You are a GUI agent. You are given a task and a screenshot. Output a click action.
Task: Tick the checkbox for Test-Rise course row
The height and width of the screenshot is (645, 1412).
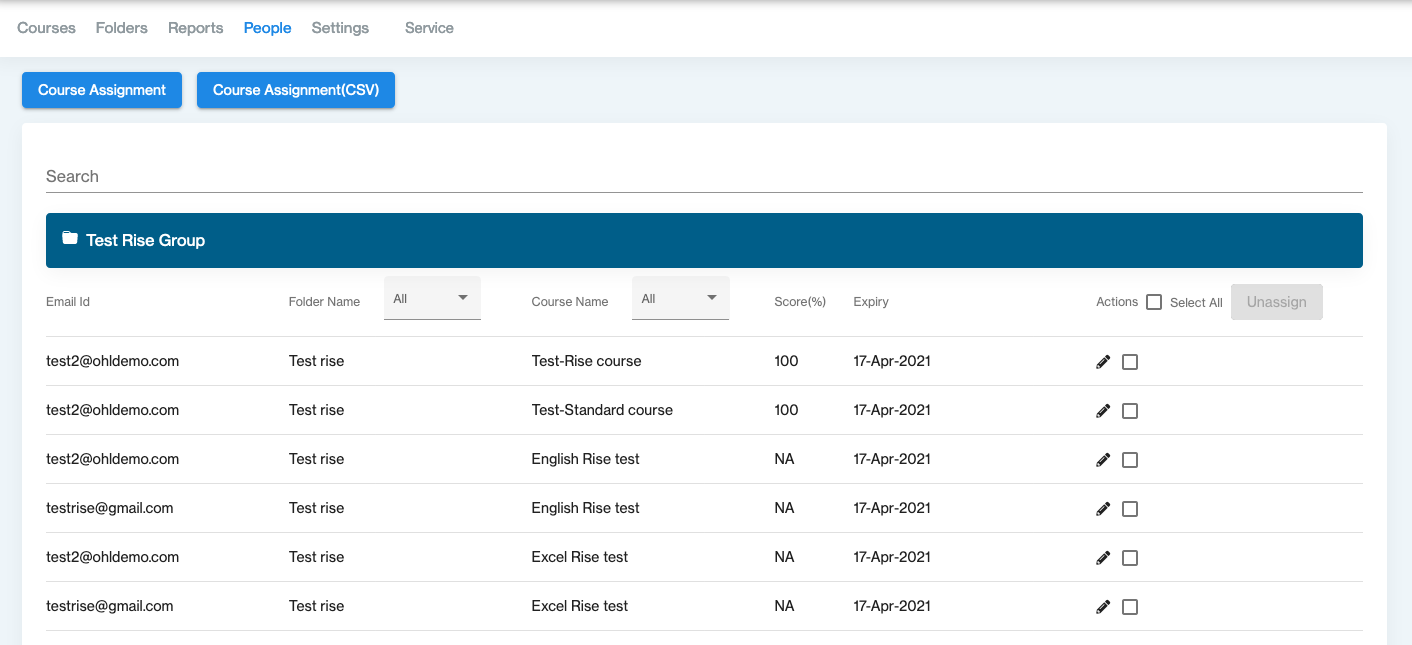click(1130, 362)
